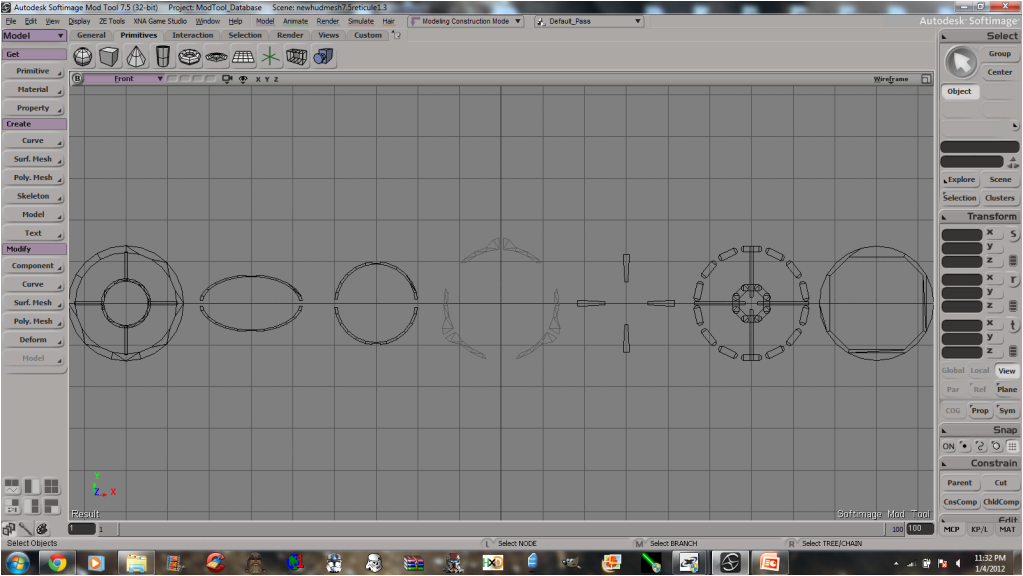Activate the Scale S transform button
Screen dimensions: 1023x576
(1013, 234)
